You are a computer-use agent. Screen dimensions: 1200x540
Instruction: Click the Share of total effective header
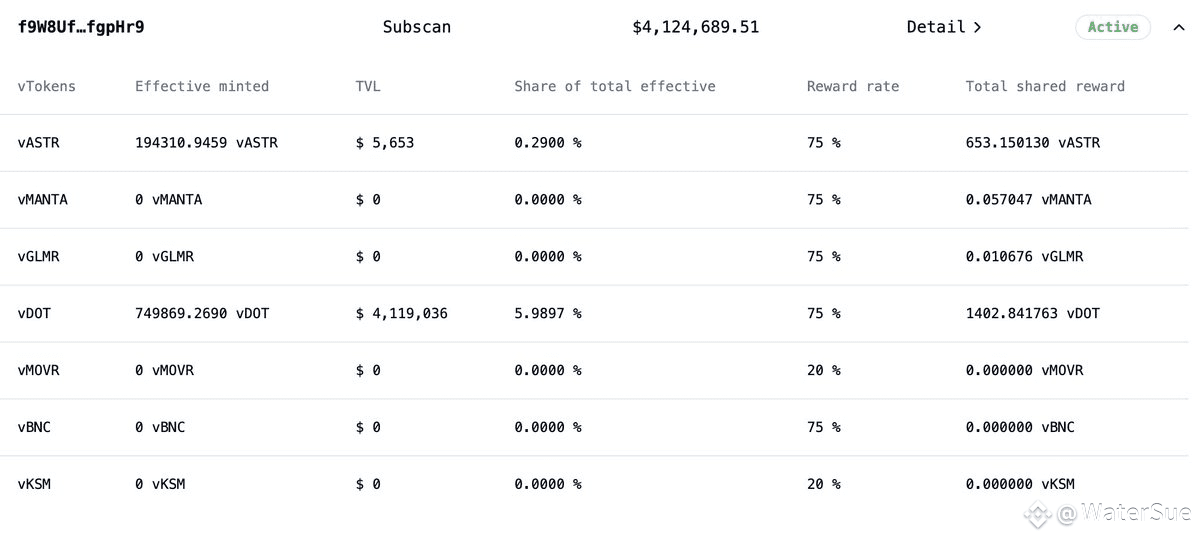pos(614,86)
